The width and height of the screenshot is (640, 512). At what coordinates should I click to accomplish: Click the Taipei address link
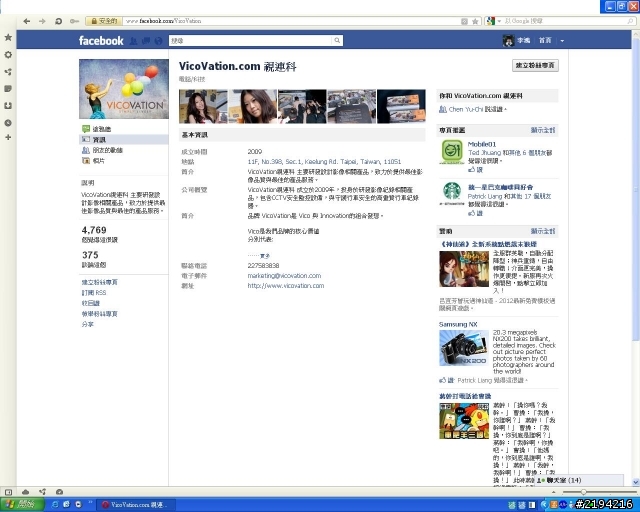[324, 162]
